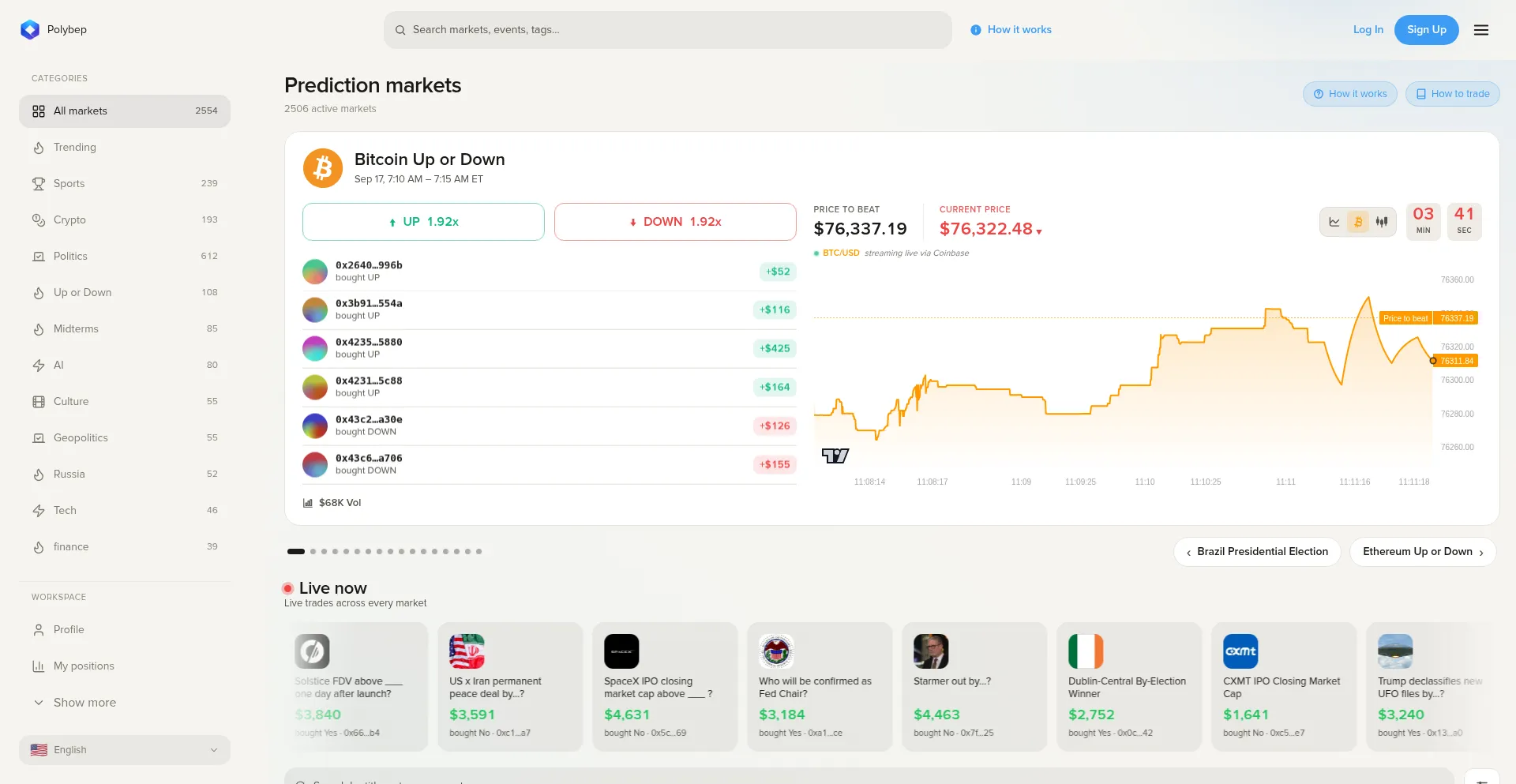Click the SpaceX IPO card logo
Image resolution: width=1516 pixels, height=784 pixels.
[x=621, y=651]
